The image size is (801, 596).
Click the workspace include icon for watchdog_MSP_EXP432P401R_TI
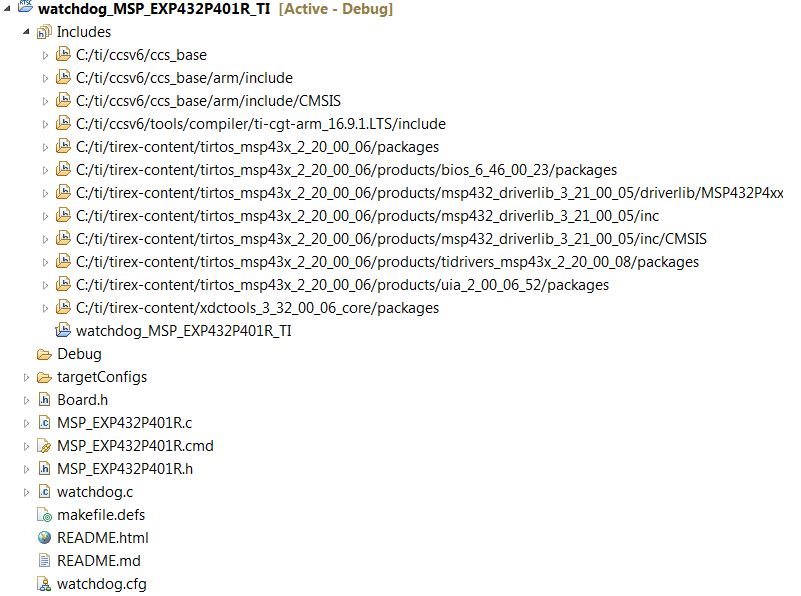click(x=63, y=330)
